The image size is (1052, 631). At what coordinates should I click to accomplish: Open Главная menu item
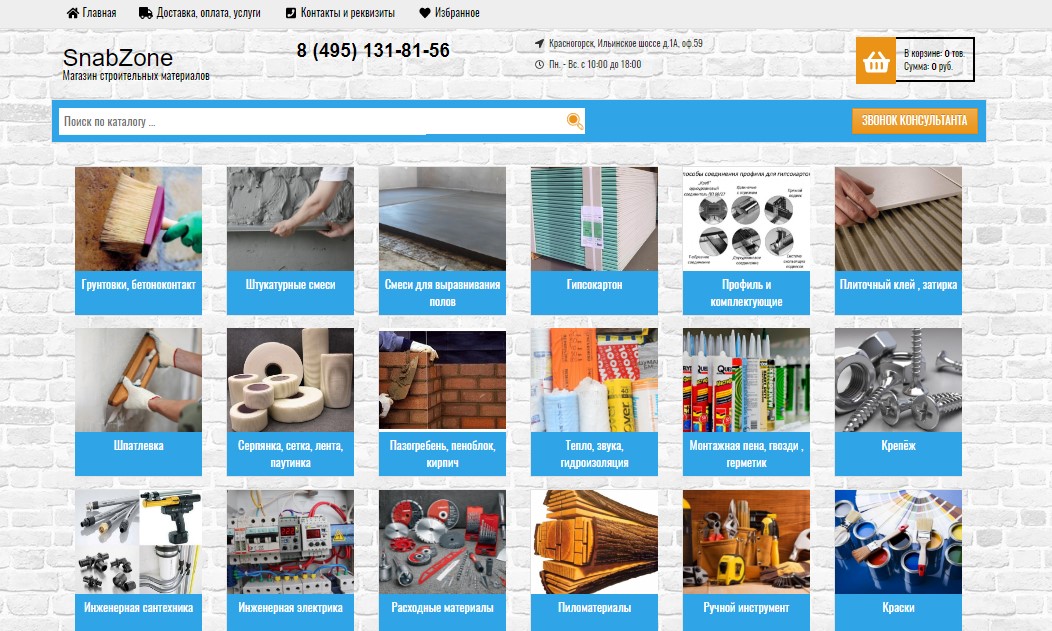tap(99, 13)
